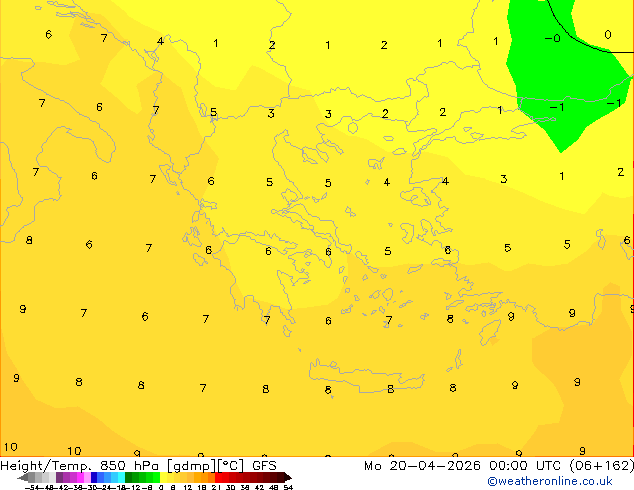The height and width of the screenshot is (490, 634).
Task: Select the magenta swatch in the legend bar
Action: tap(80, 477)
